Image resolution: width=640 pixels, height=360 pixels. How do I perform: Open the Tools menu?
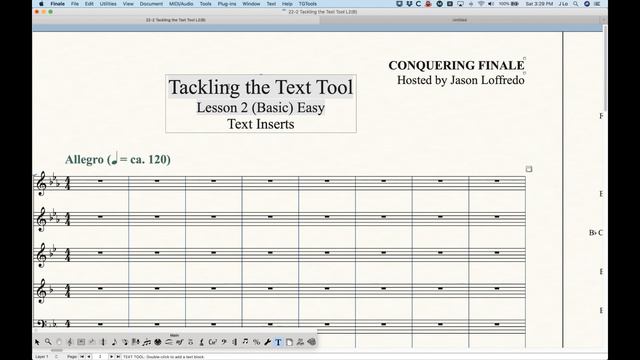[205, 4]
